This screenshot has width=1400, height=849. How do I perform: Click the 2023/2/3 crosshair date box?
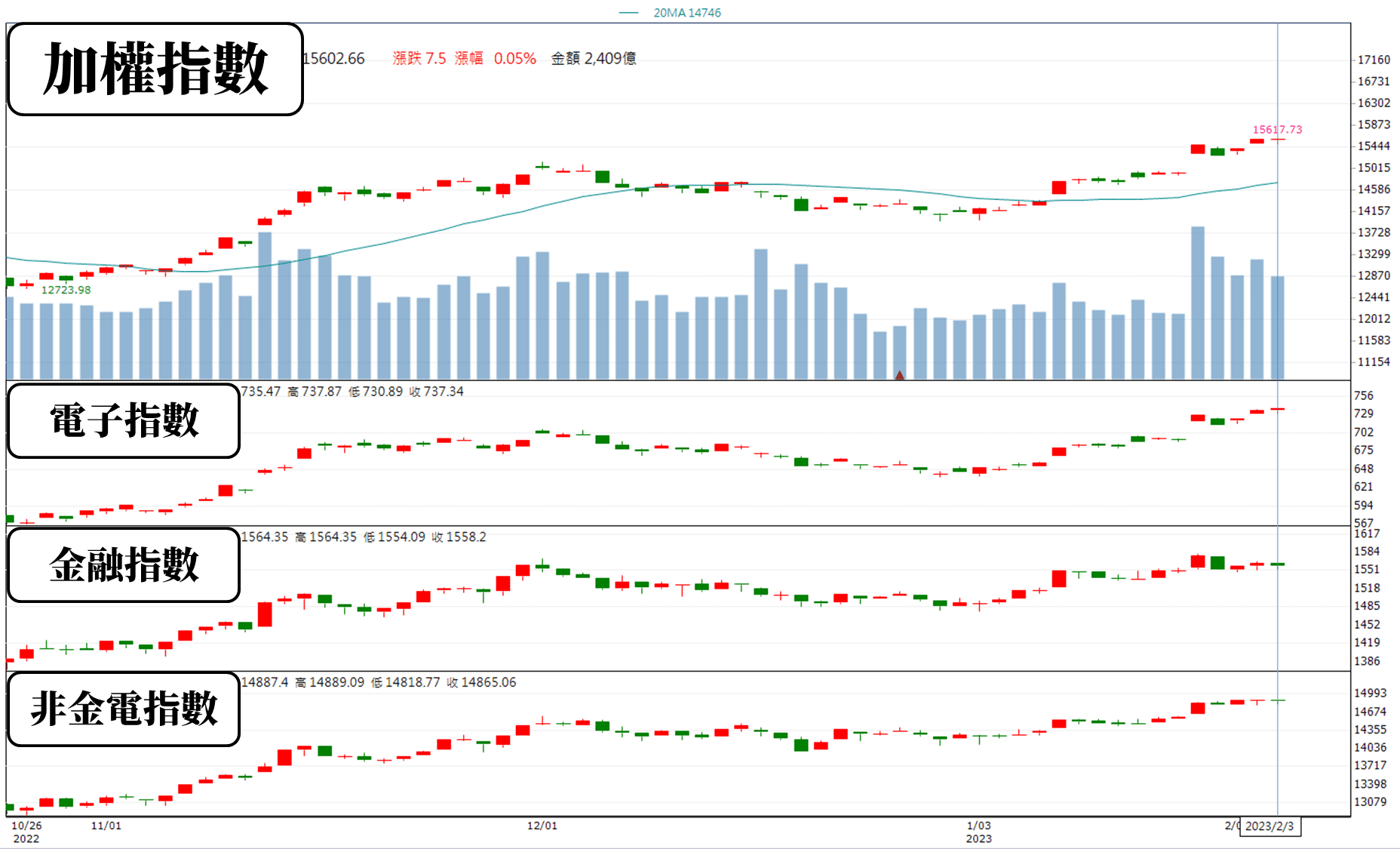click(x=1270, y=826)
